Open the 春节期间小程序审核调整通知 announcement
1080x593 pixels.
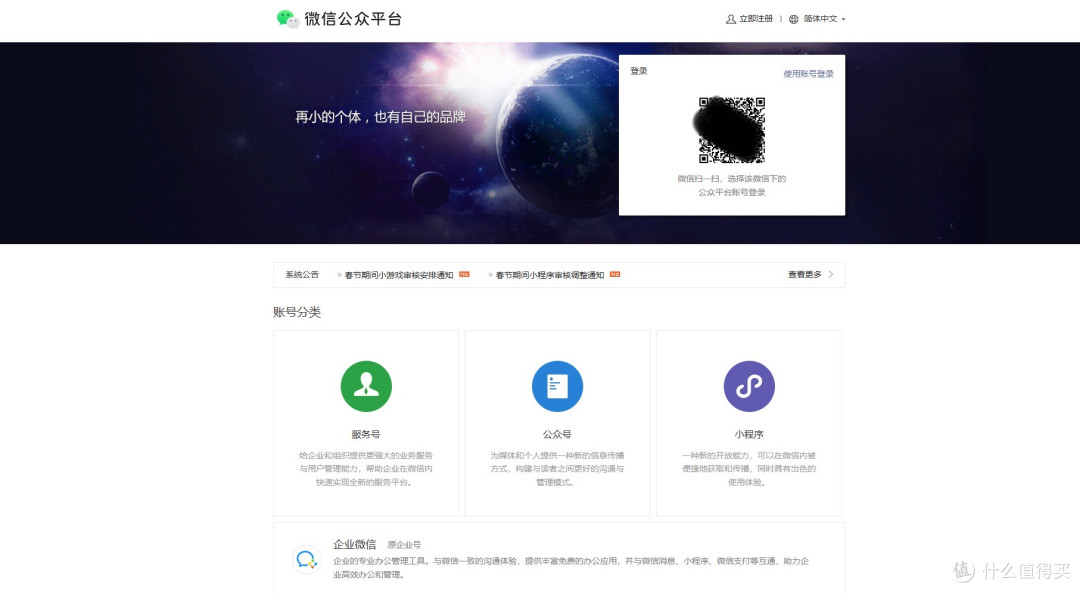pyautogui.click(x=550, y=275)
